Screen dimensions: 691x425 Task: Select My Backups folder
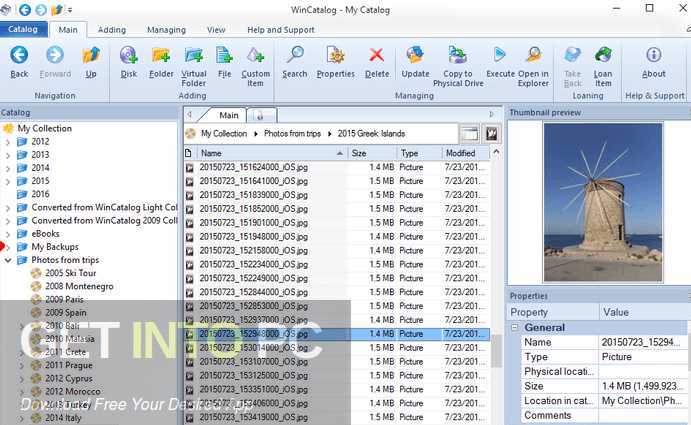pos(55,247)
